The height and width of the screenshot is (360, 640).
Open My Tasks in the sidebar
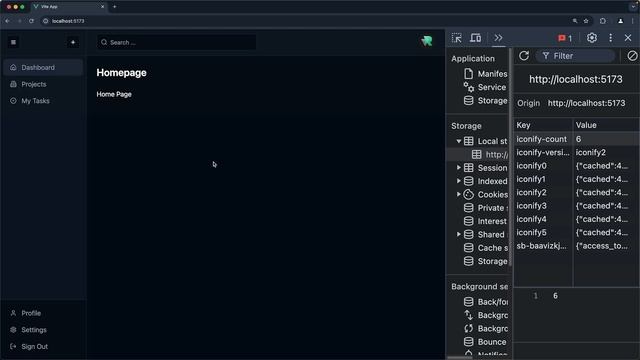[x=43, y=101]
